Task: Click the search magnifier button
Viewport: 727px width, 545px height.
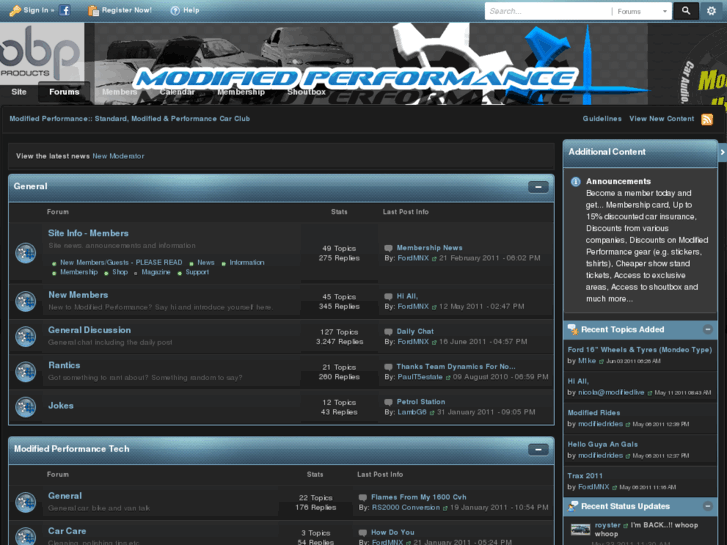Action: point(686,11)
